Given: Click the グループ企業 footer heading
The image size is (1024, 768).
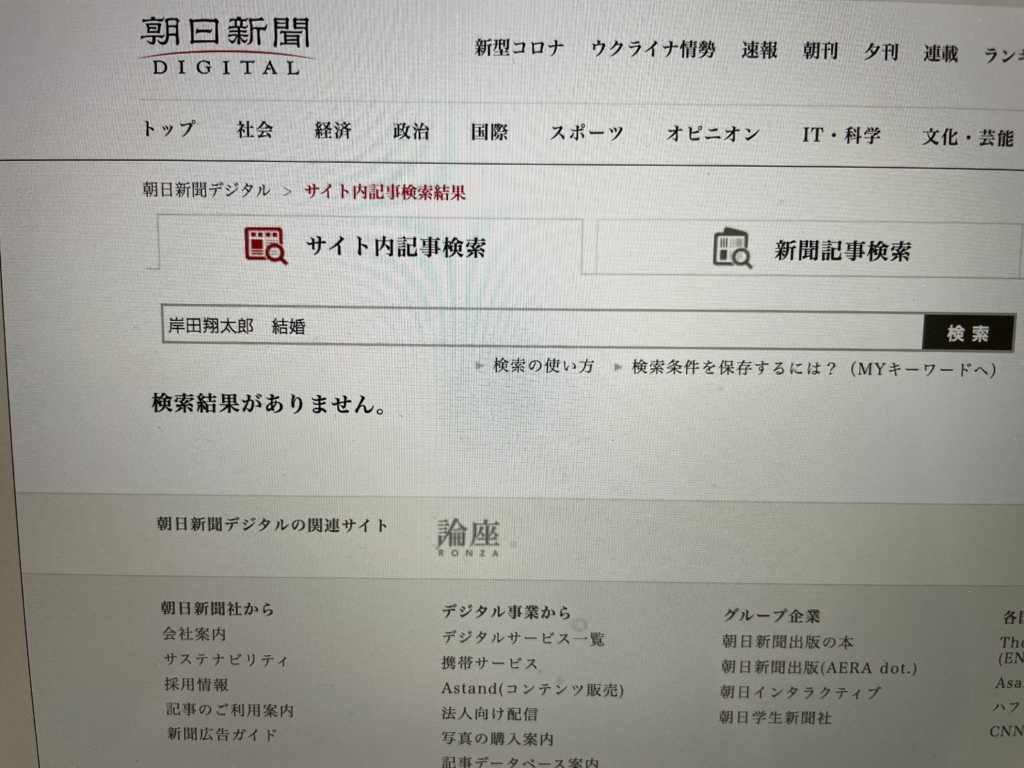Looking at the screenshot, I should (x=771, y=616).
